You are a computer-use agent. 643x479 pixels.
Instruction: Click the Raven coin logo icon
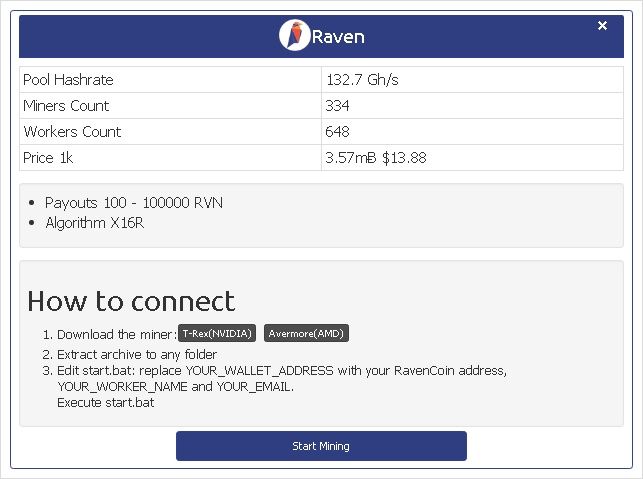pyautogui.click(x=294, y=36)
